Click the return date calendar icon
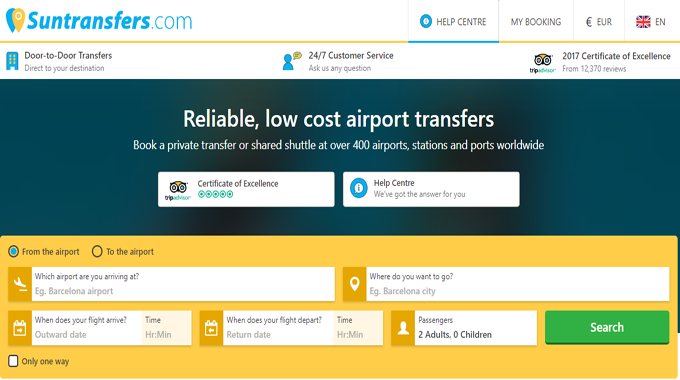680x380 pixels. 211,328
